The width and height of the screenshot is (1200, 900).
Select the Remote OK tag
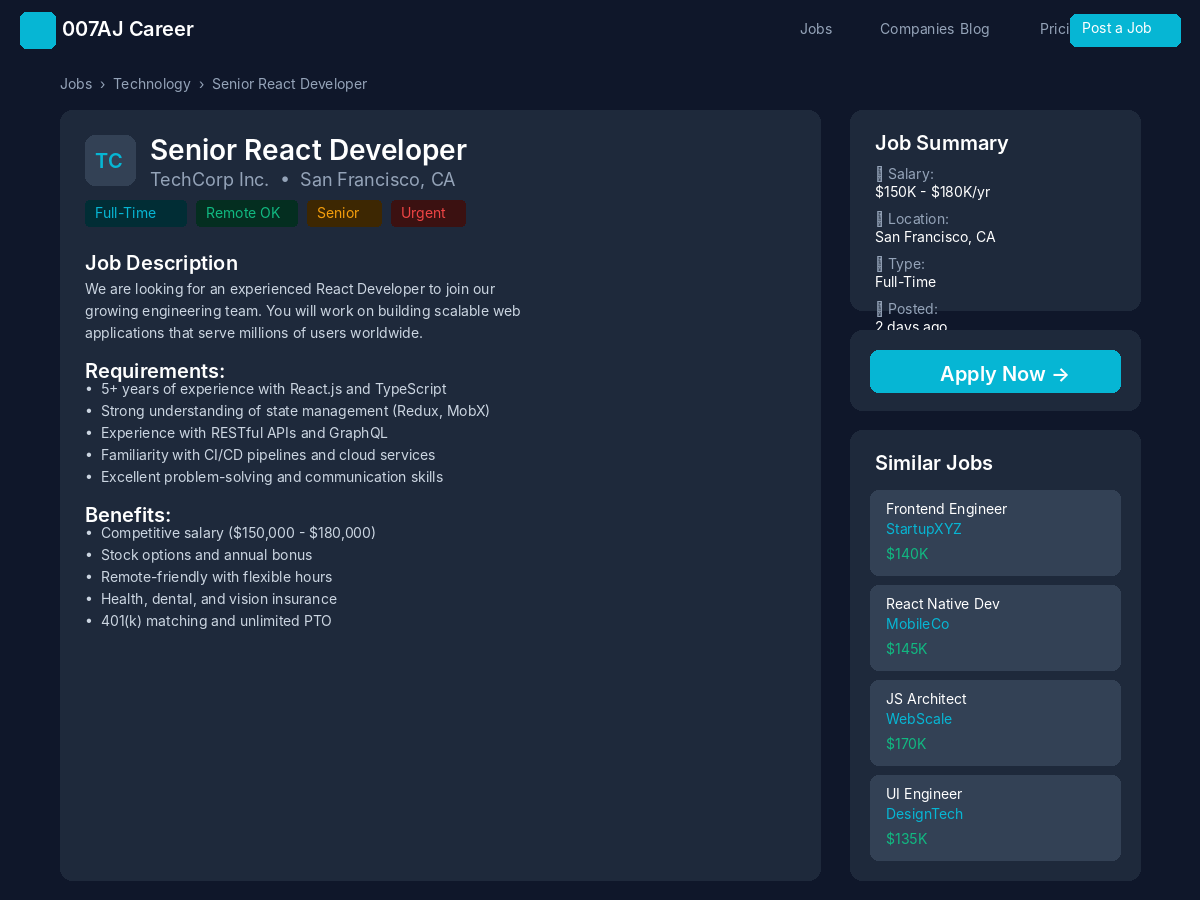[247, 213]
